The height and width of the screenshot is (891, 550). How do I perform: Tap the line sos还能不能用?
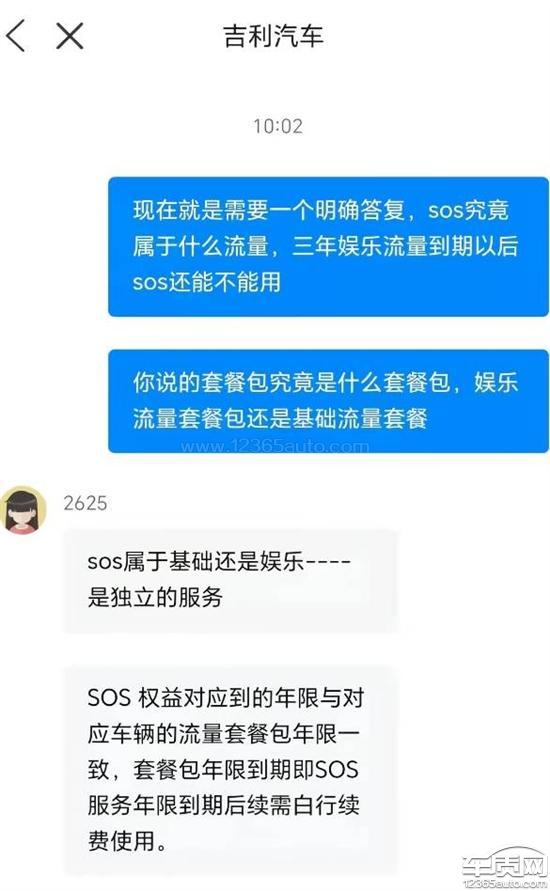click(x=207, y=282)
